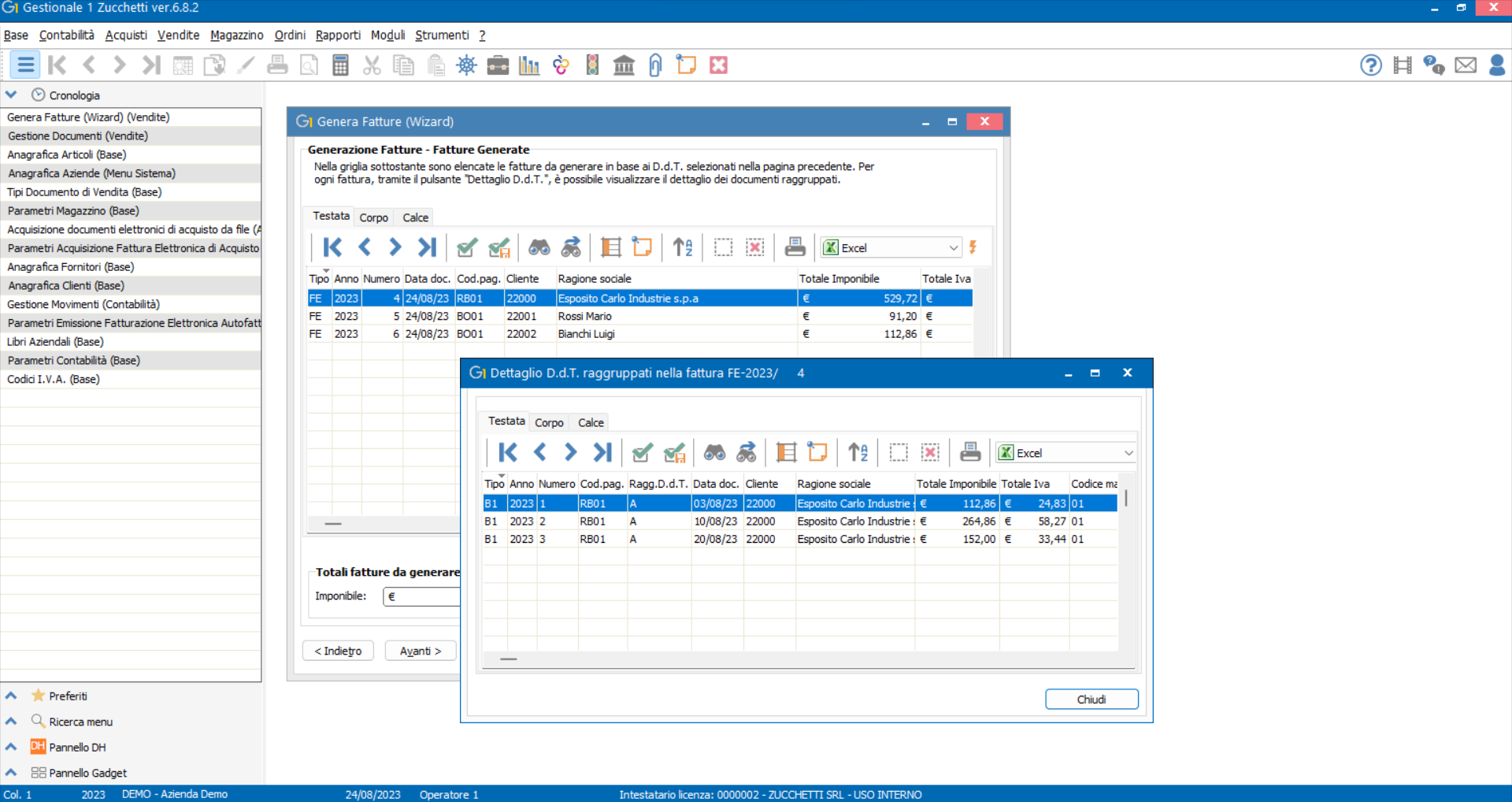Click the Avanti button in the wizard

click(420, 651)
